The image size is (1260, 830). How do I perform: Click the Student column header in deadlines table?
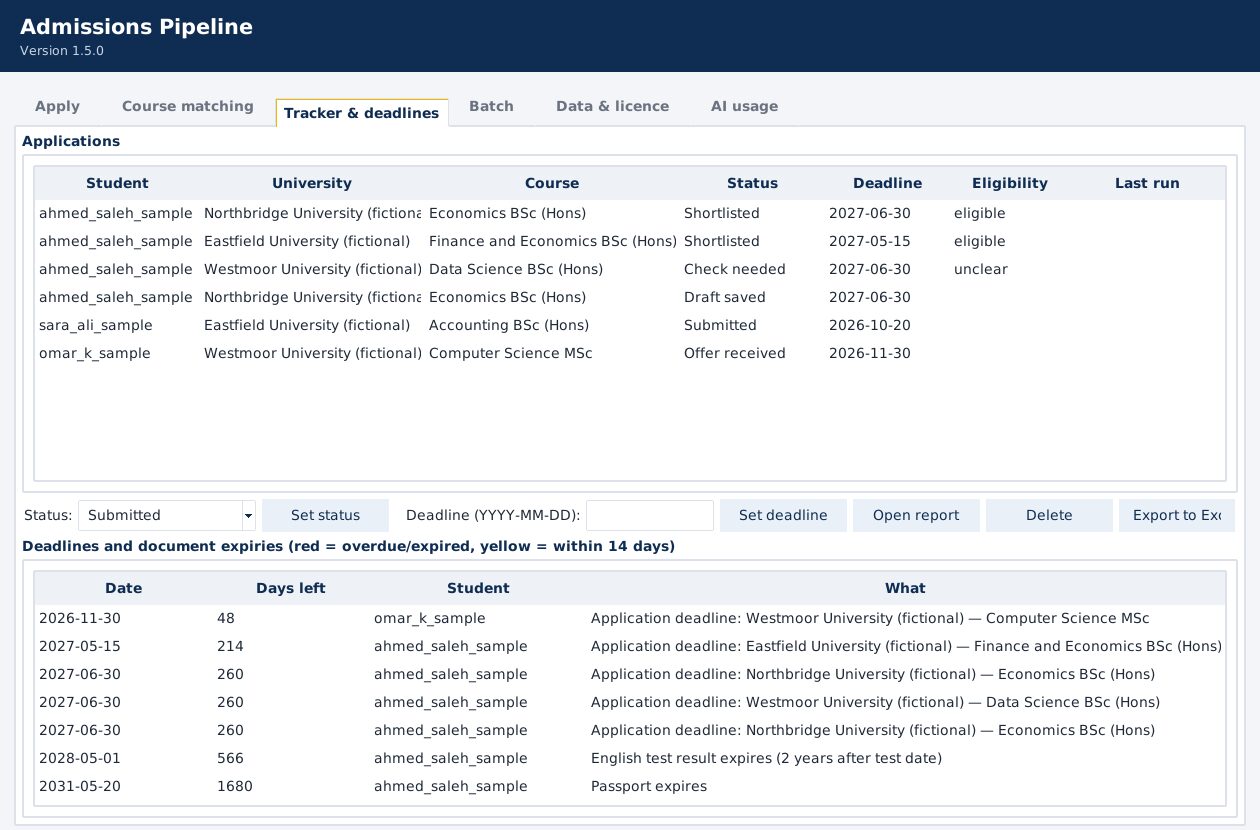click(x=478, y=588)
